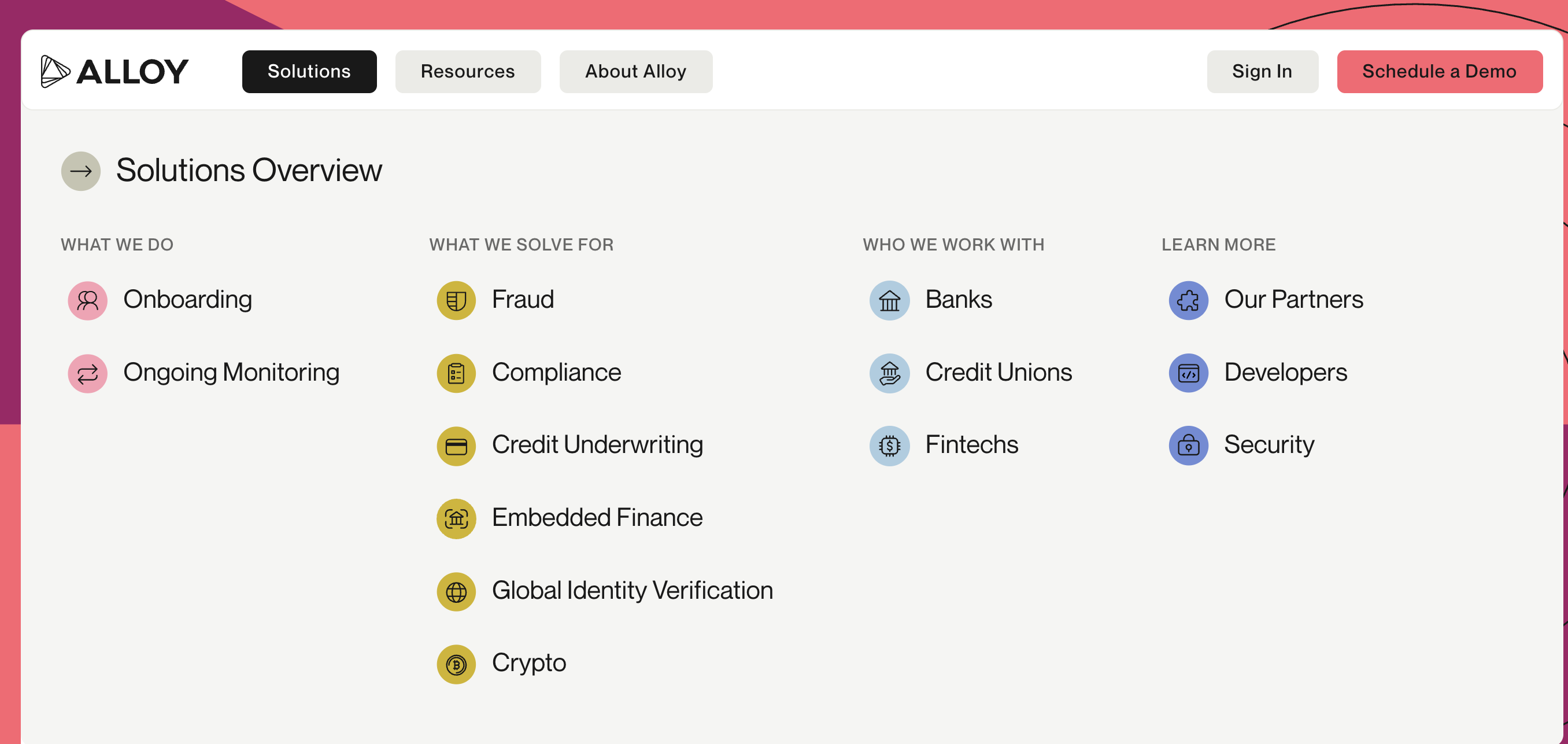Open the Embedded Finance menu item
1568x744 pixels.
pos(597,518)
